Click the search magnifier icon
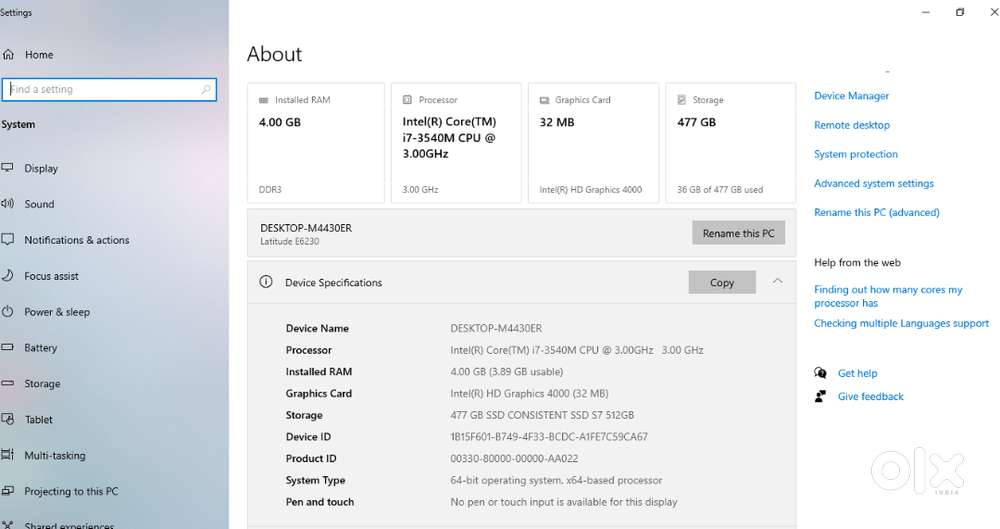1000x529 pixels. pos(206,89)
